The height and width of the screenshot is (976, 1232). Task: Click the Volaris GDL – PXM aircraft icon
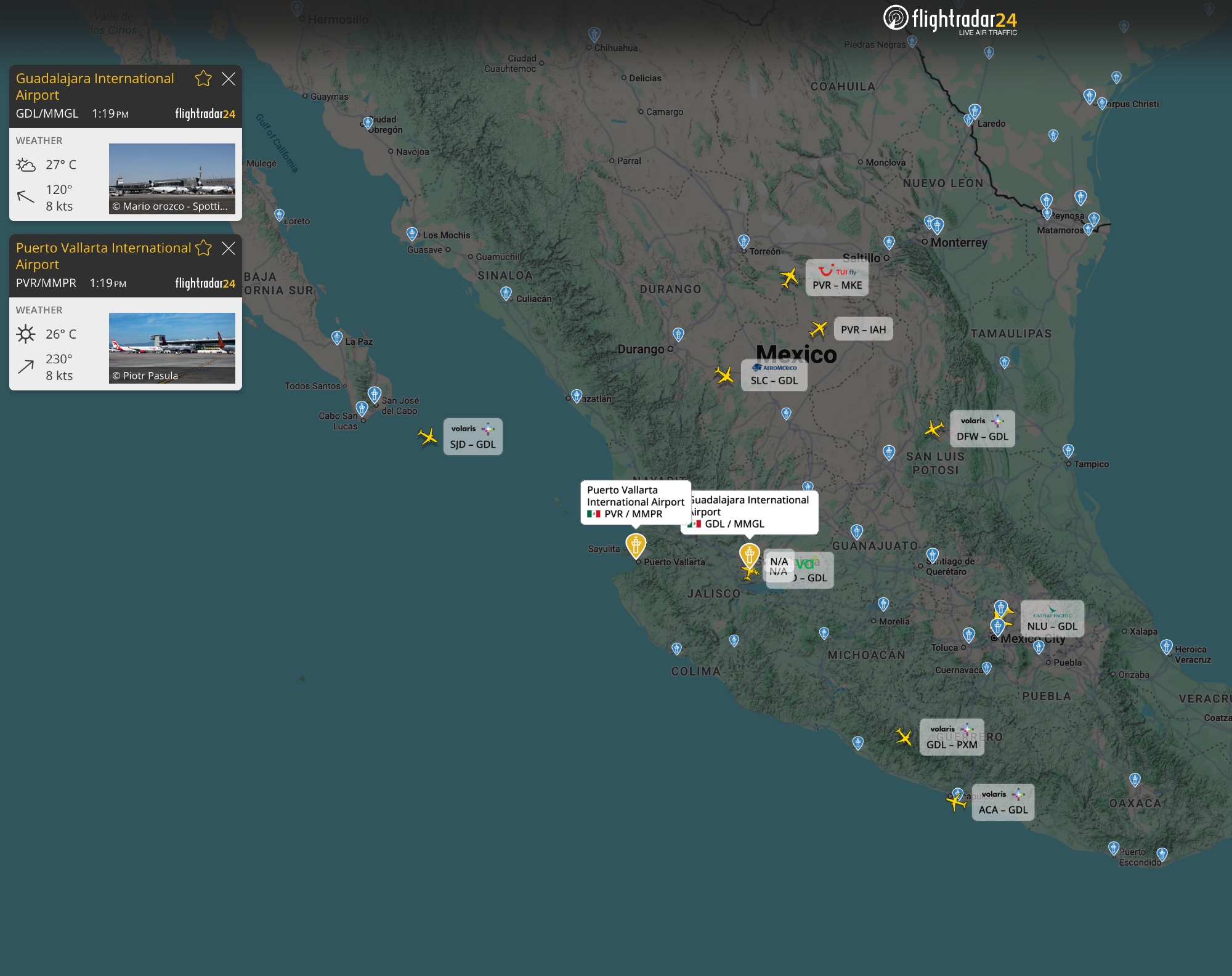[x=904, y=736]
